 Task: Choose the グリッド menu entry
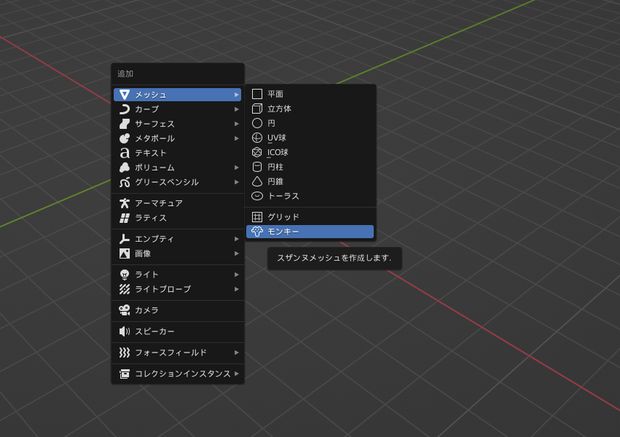pyautogui.click(x=310, y=217)
